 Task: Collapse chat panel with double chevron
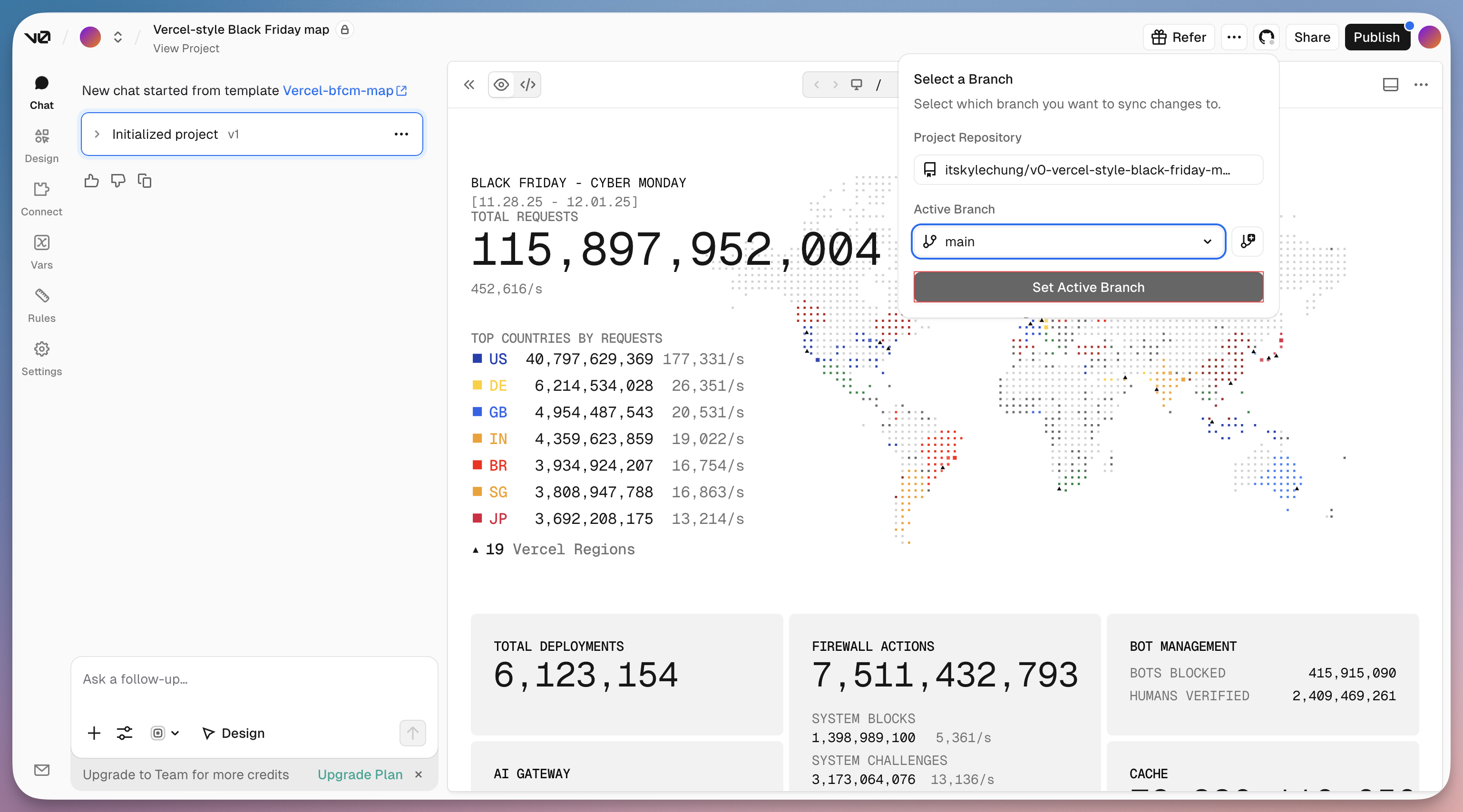pos(469,85)
